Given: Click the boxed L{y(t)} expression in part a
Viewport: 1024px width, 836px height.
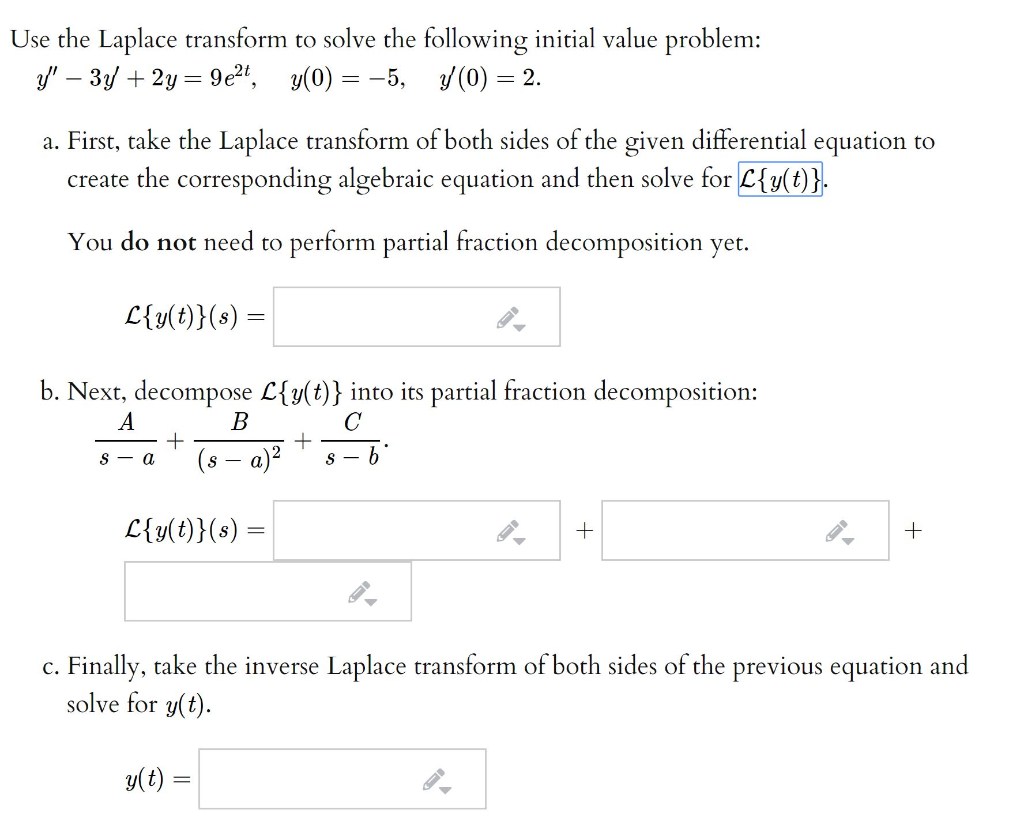Looking at the screenshot, I should click(779, 181).
